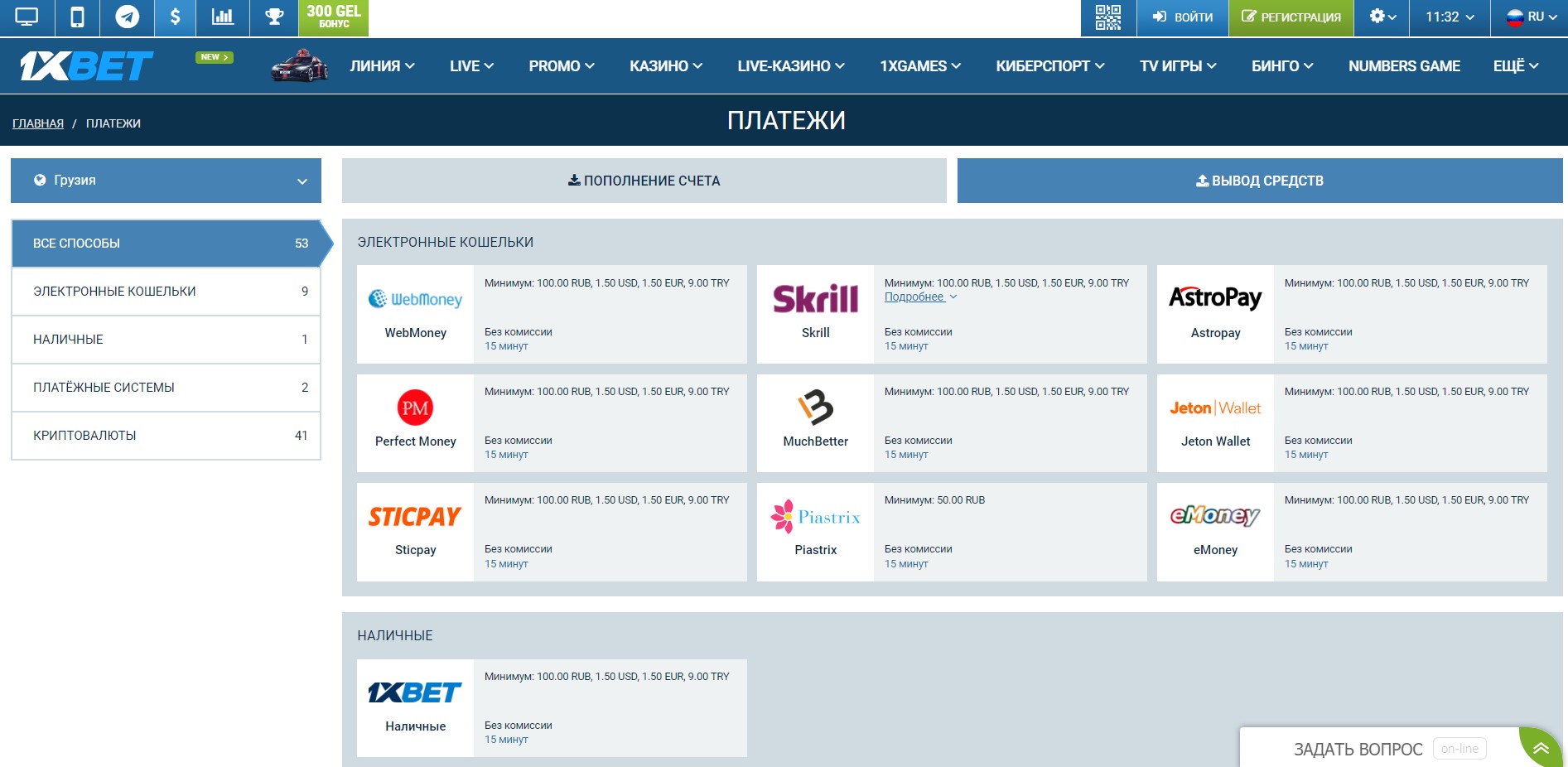Screen dimensions: 1568x767
Task: Claim the 300 GEL bonus badge
Action: click(x=334, y=17)
